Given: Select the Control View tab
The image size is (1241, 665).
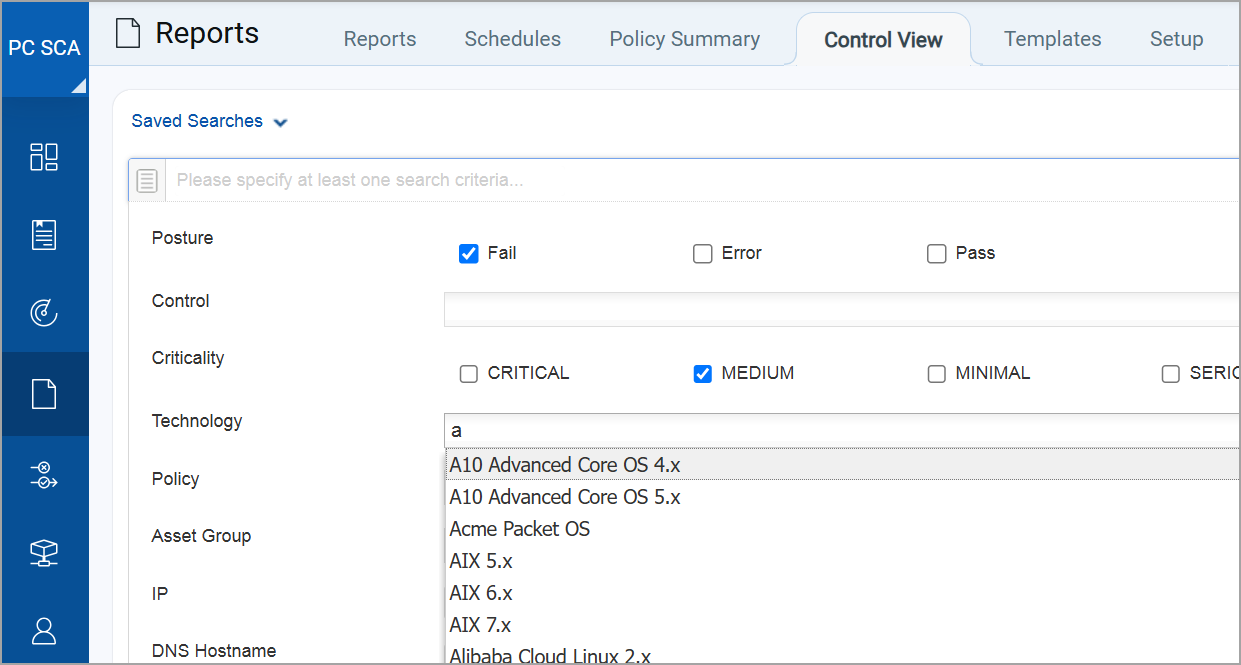Looking at the screenshot, I should (883, 40).
